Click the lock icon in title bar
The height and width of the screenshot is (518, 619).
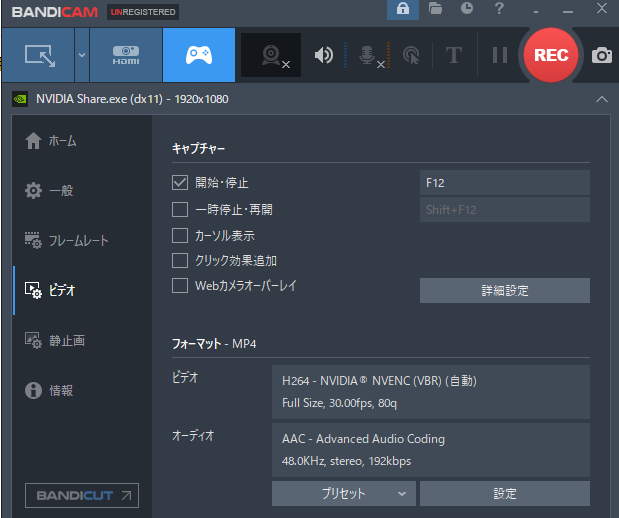click(x=403, y=9)
